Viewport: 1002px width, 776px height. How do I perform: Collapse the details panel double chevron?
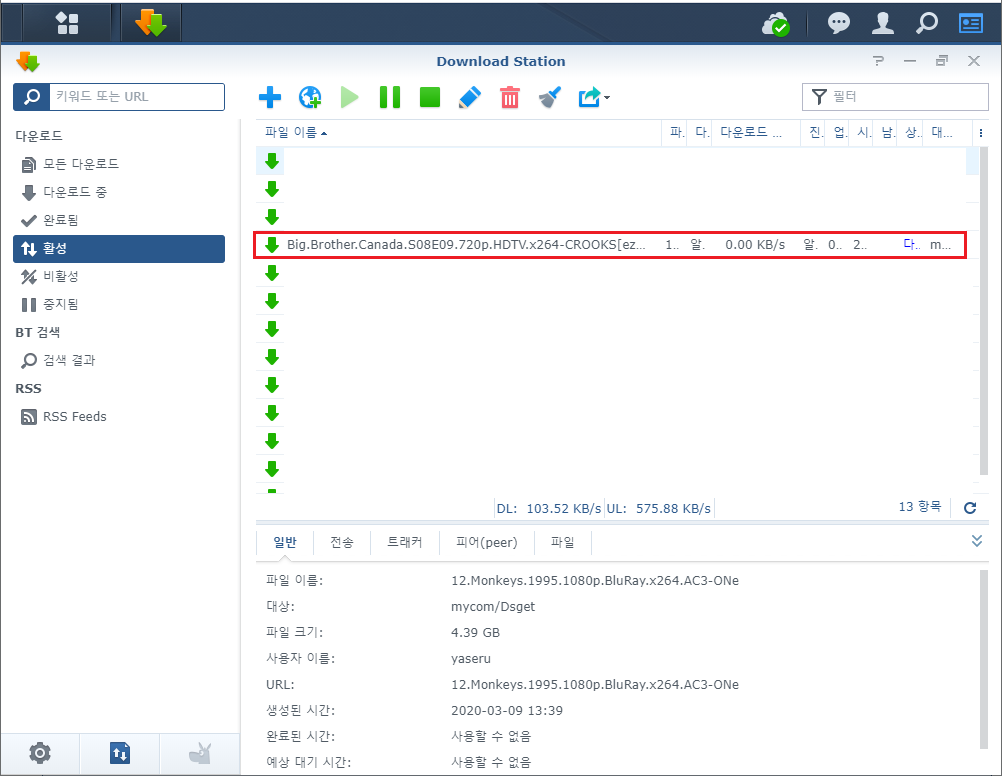pos(976,541)
